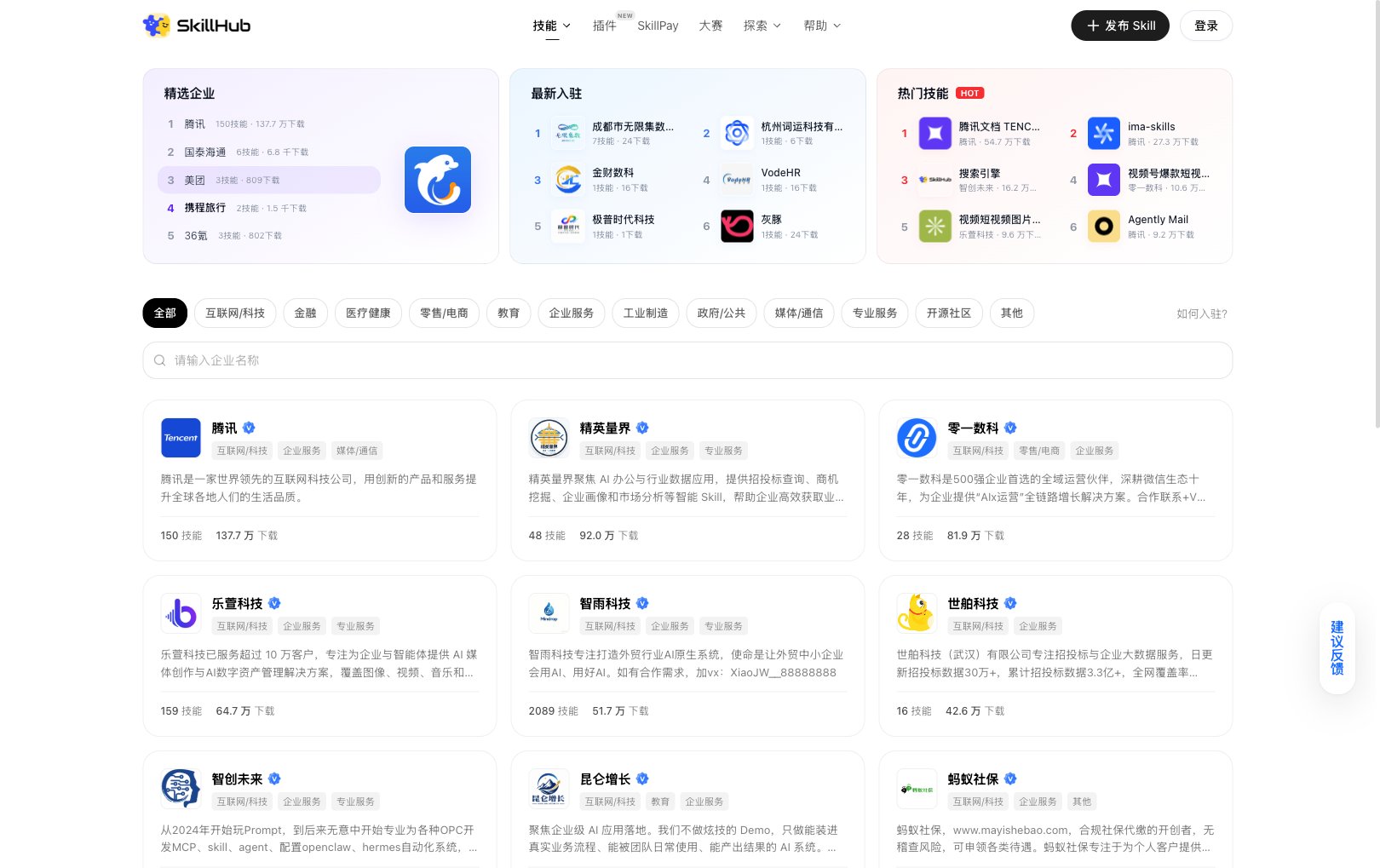Open the 成都市无限集数 company logo
This screenshot has height=868, width=1380.
tap(568, 133)
